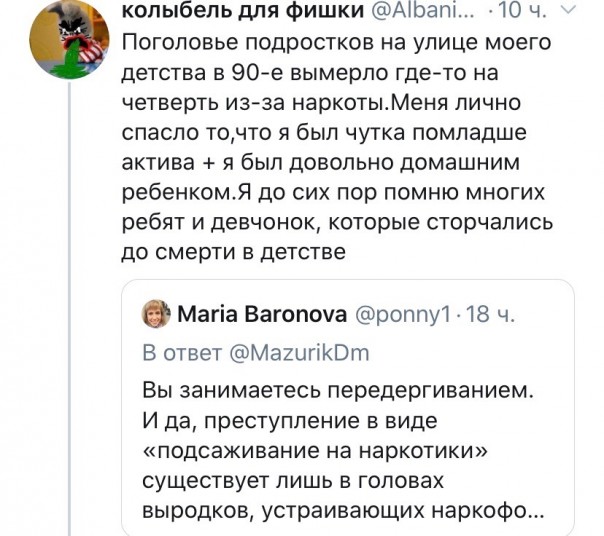Open the tweet options chevron arrow
Viewport: 604px width, 536px height.
[x=570, y=12]
